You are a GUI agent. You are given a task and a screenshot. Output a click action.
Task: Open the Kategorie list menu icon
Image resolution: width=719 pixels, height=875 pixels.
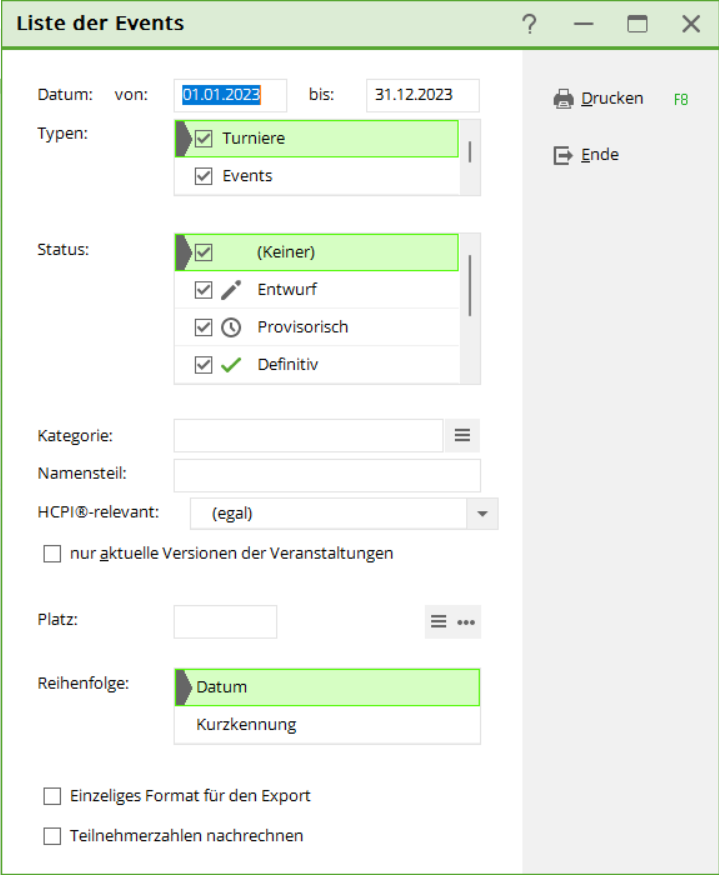point(462,435)
